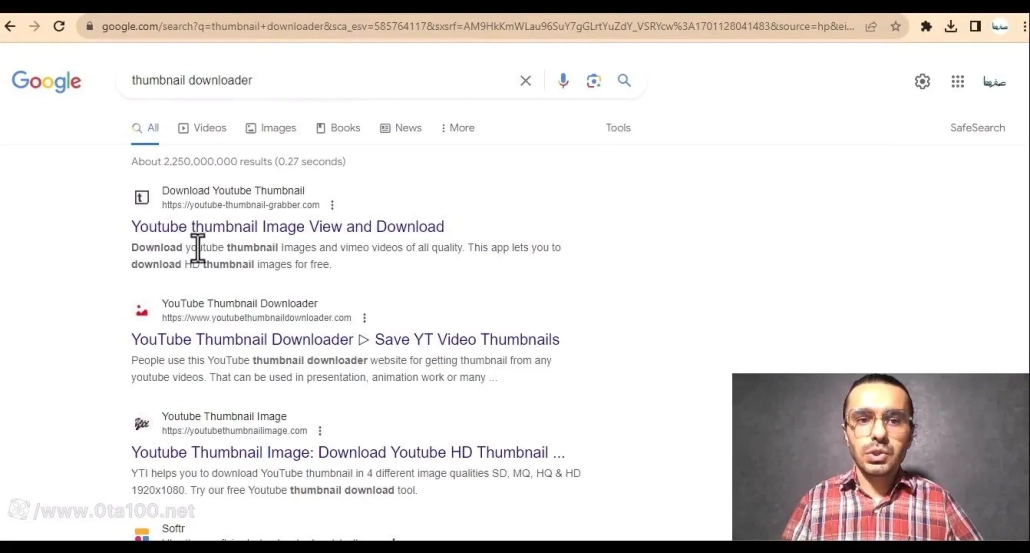
Task: Bookmark this page with the star icon
Action: pyautogui.click(x=895, y=26)
